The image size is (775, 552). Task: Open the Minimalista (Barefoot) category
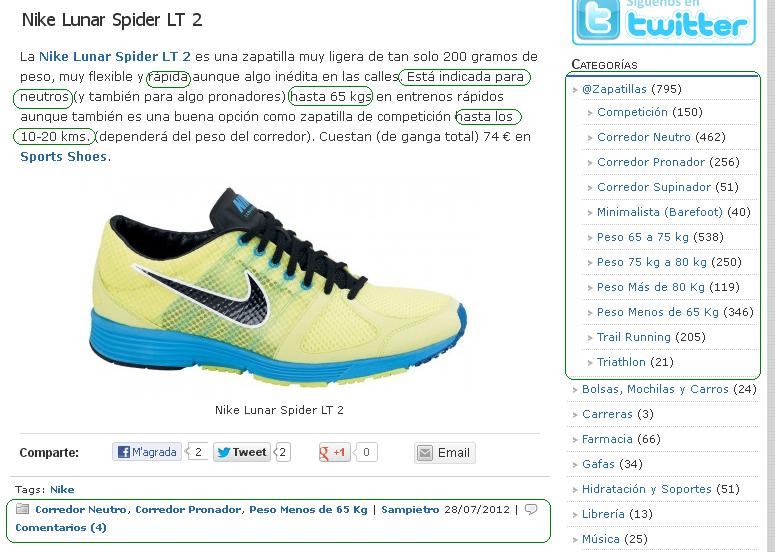(x=659, y=212)
